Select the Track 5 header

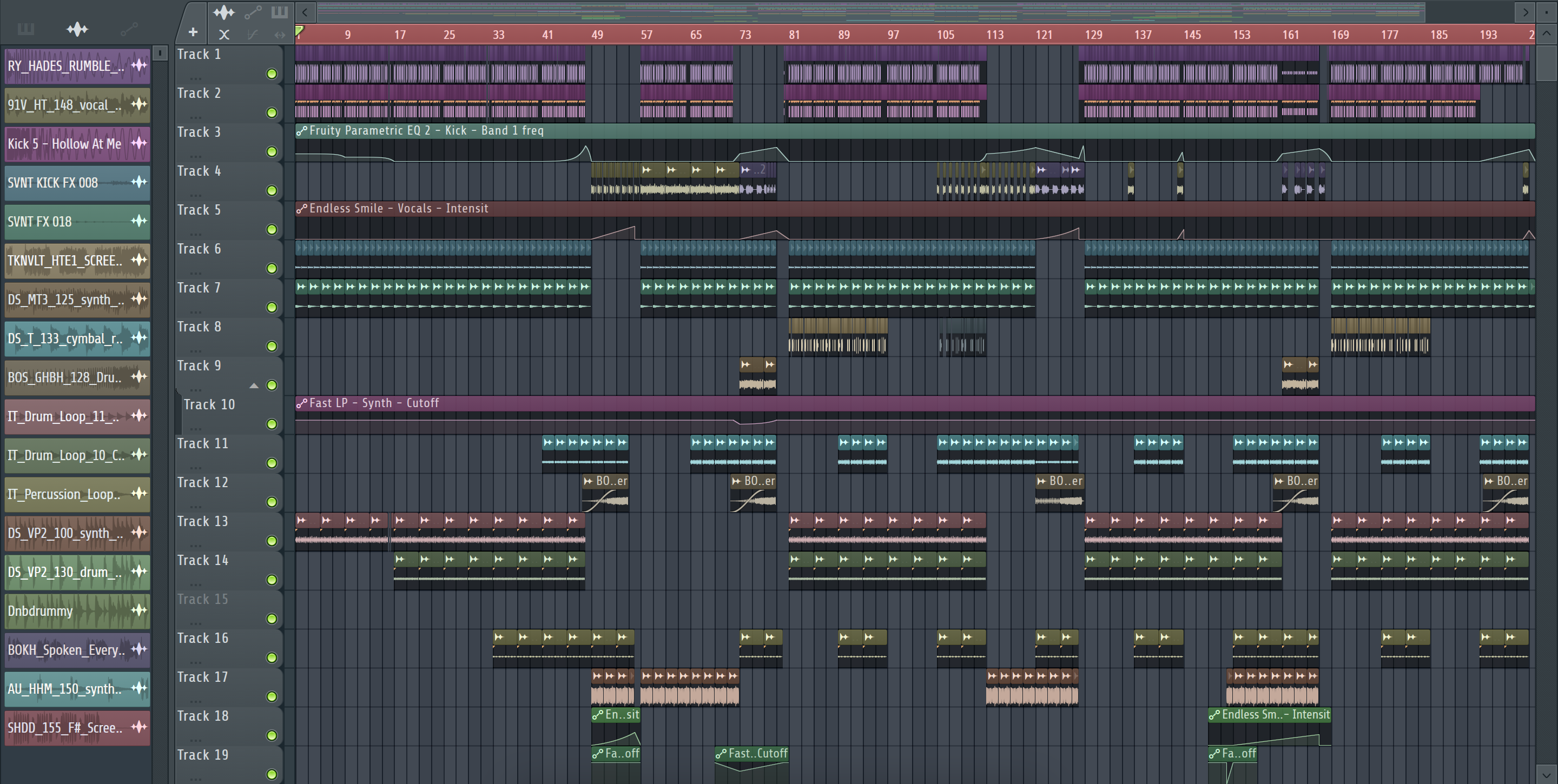[x=229, y=220]
